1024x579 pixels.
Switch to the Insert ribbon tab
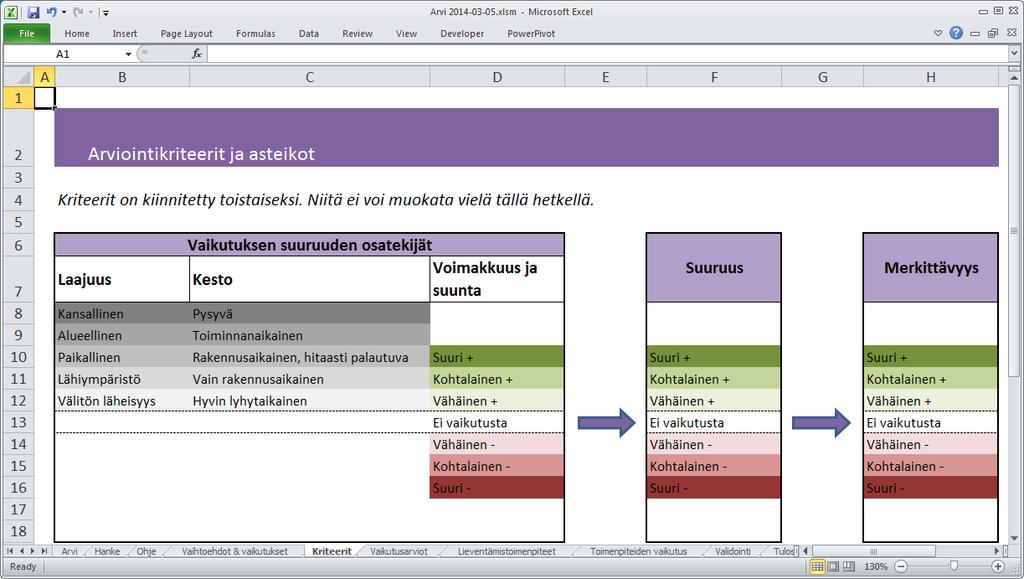pyautogui.click(x=125, y=33)
